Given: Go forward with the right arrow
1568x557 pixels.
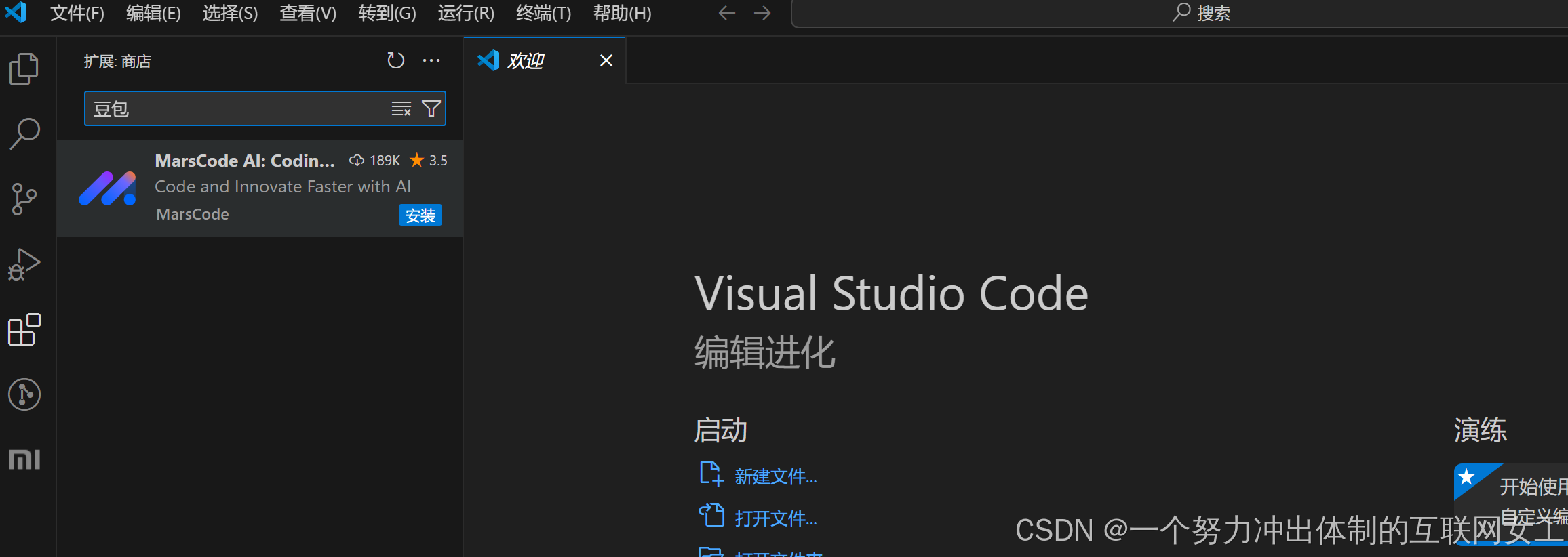Looking at the screenshot, I should pos(762,13).
